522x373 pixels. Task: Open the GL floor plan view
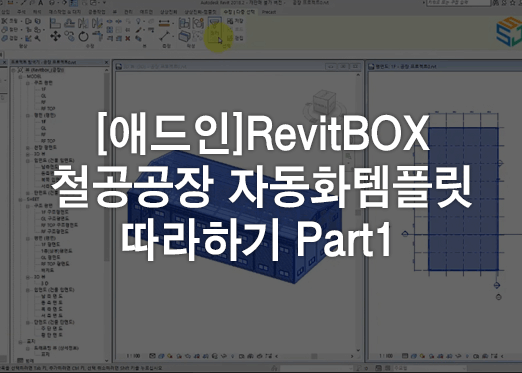click(44, 128)
